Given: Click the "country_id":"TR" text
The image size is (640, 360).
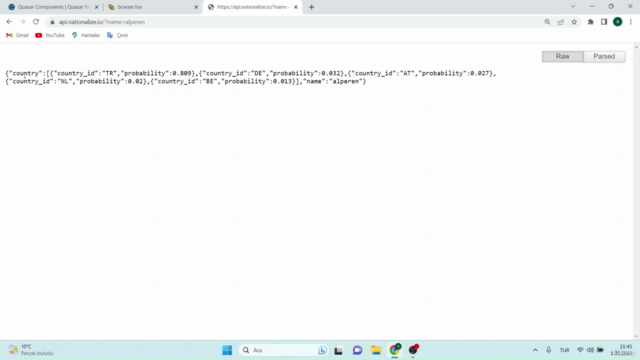Looking at the screenshot, I should (x=85, y=73).
